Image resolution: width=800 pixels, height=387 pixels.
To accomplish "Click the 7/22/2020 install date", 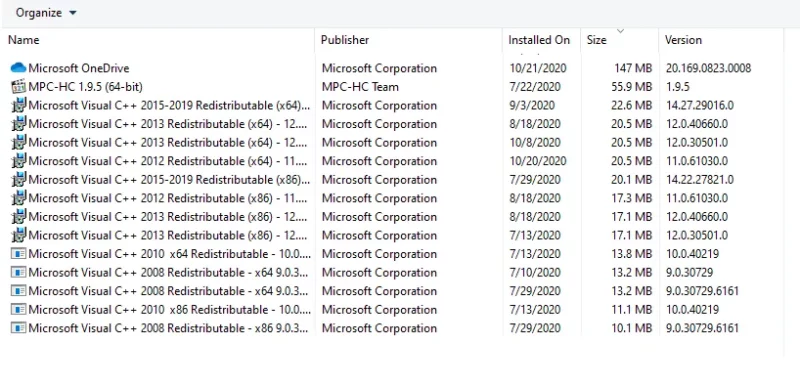I will pos(535,87).
